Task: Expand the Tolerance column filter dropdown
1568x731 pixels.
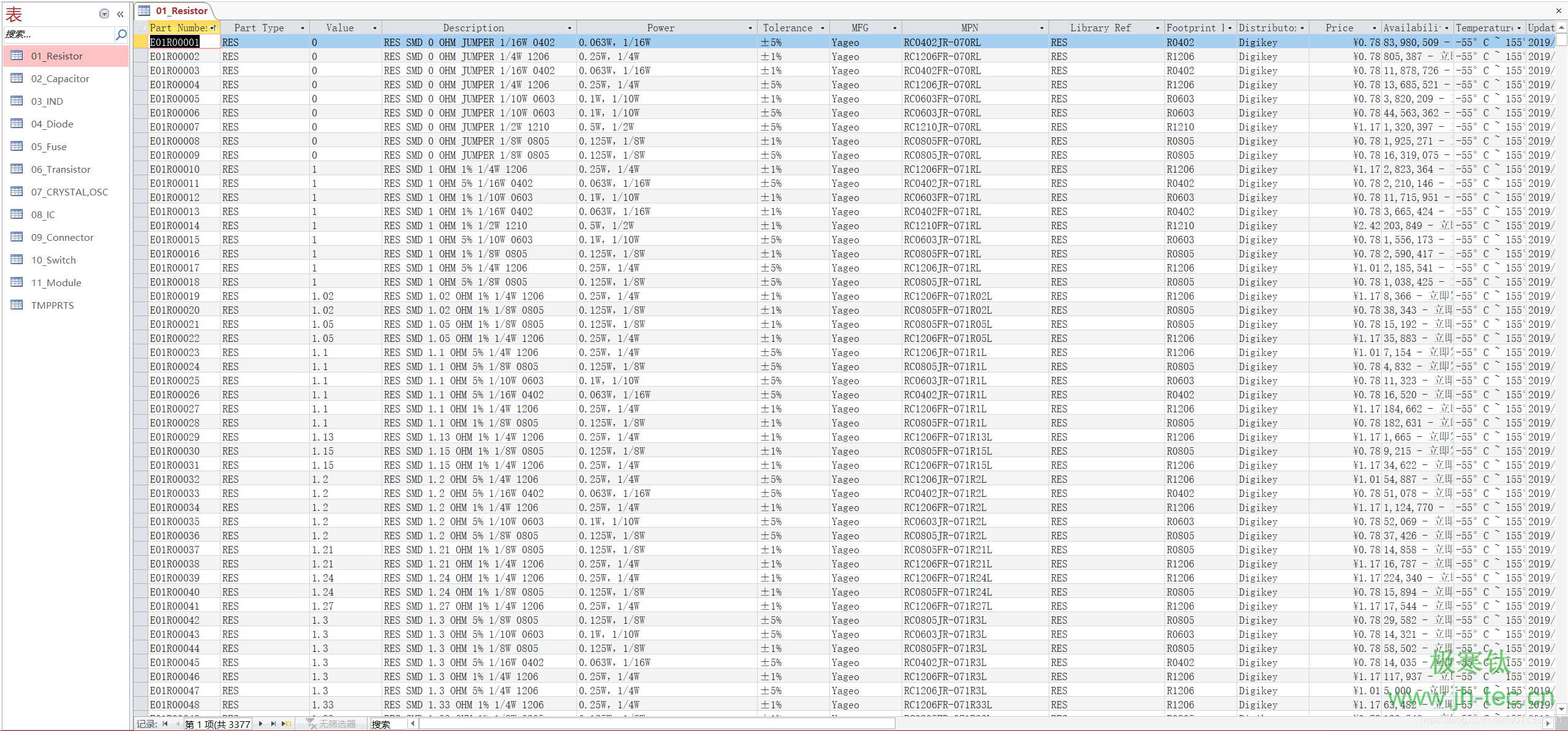Action: 823,28
